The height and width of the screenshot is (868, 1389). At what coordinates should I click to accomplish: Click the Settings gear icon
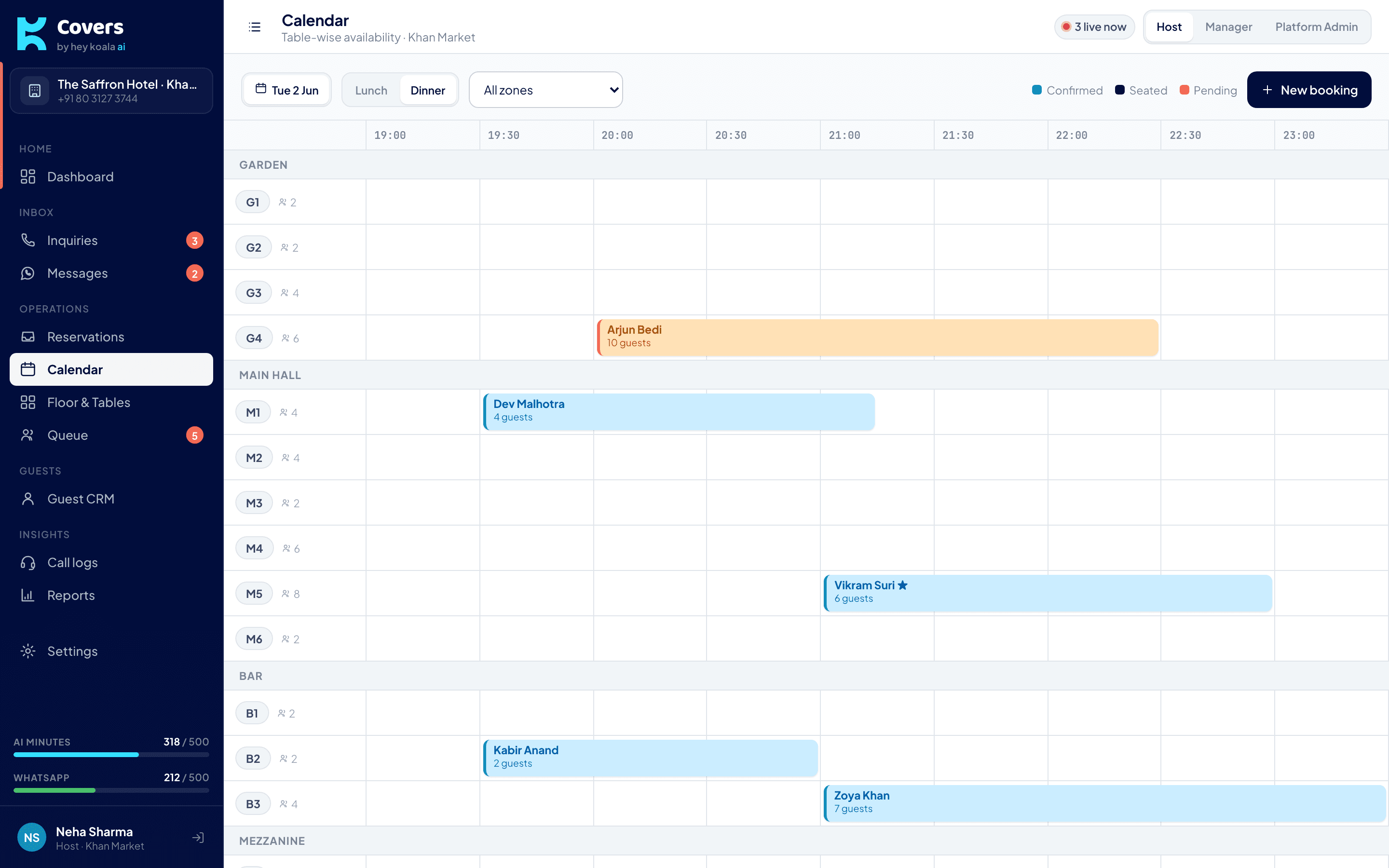click(x=27, y=651)
